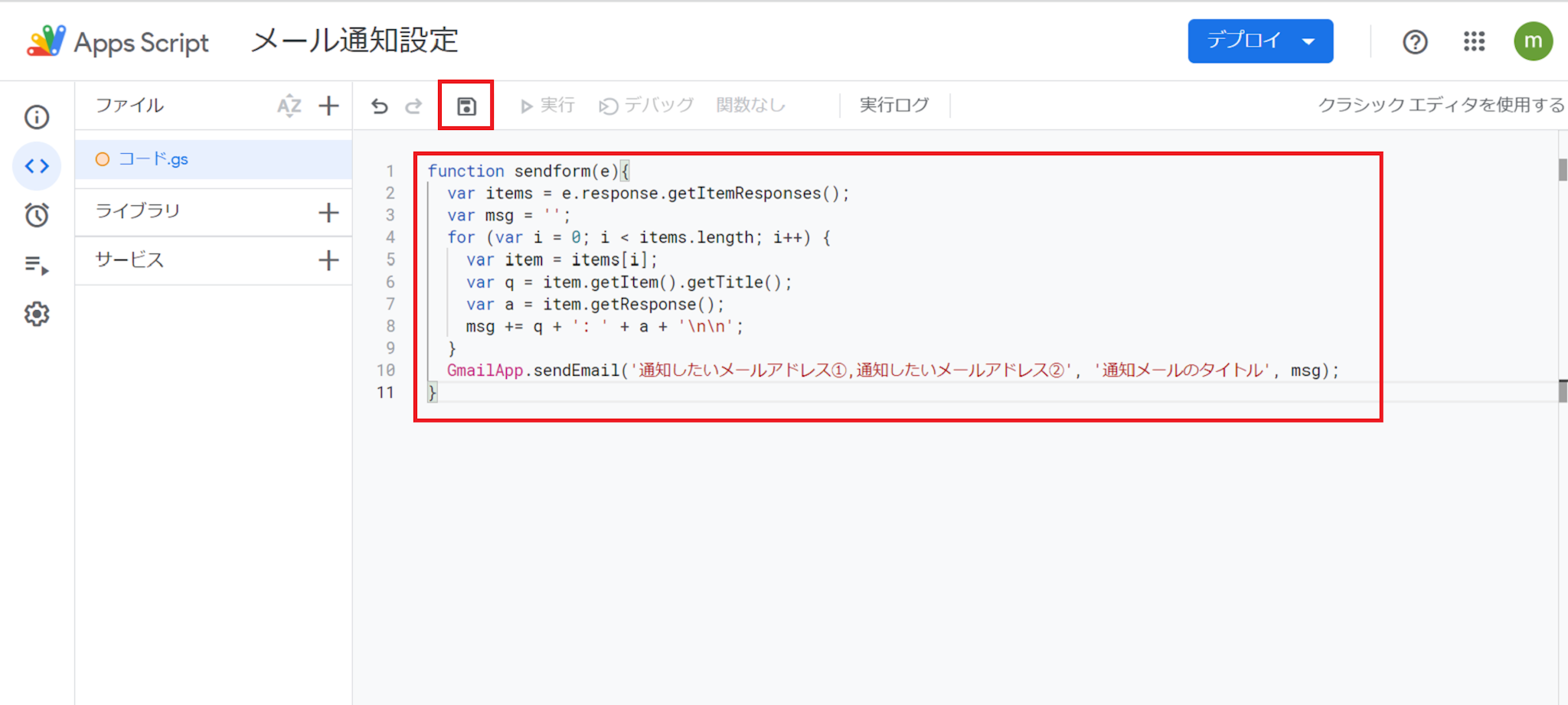Open the デプロイ dropdown button
The image size is (1568, 705).
coord(1260,41)
